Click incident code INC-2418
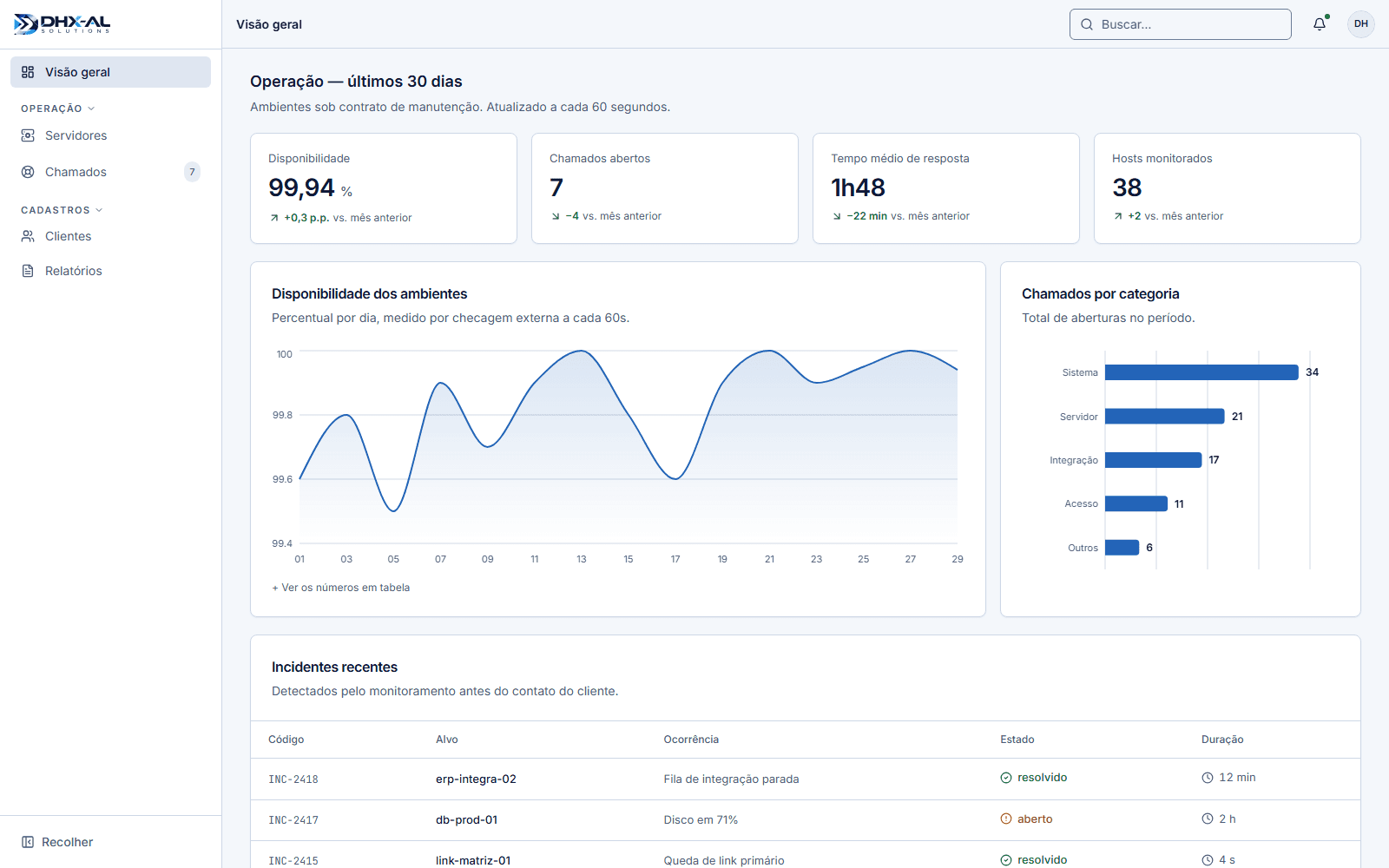1389x868 pixels. pos(293,779)
